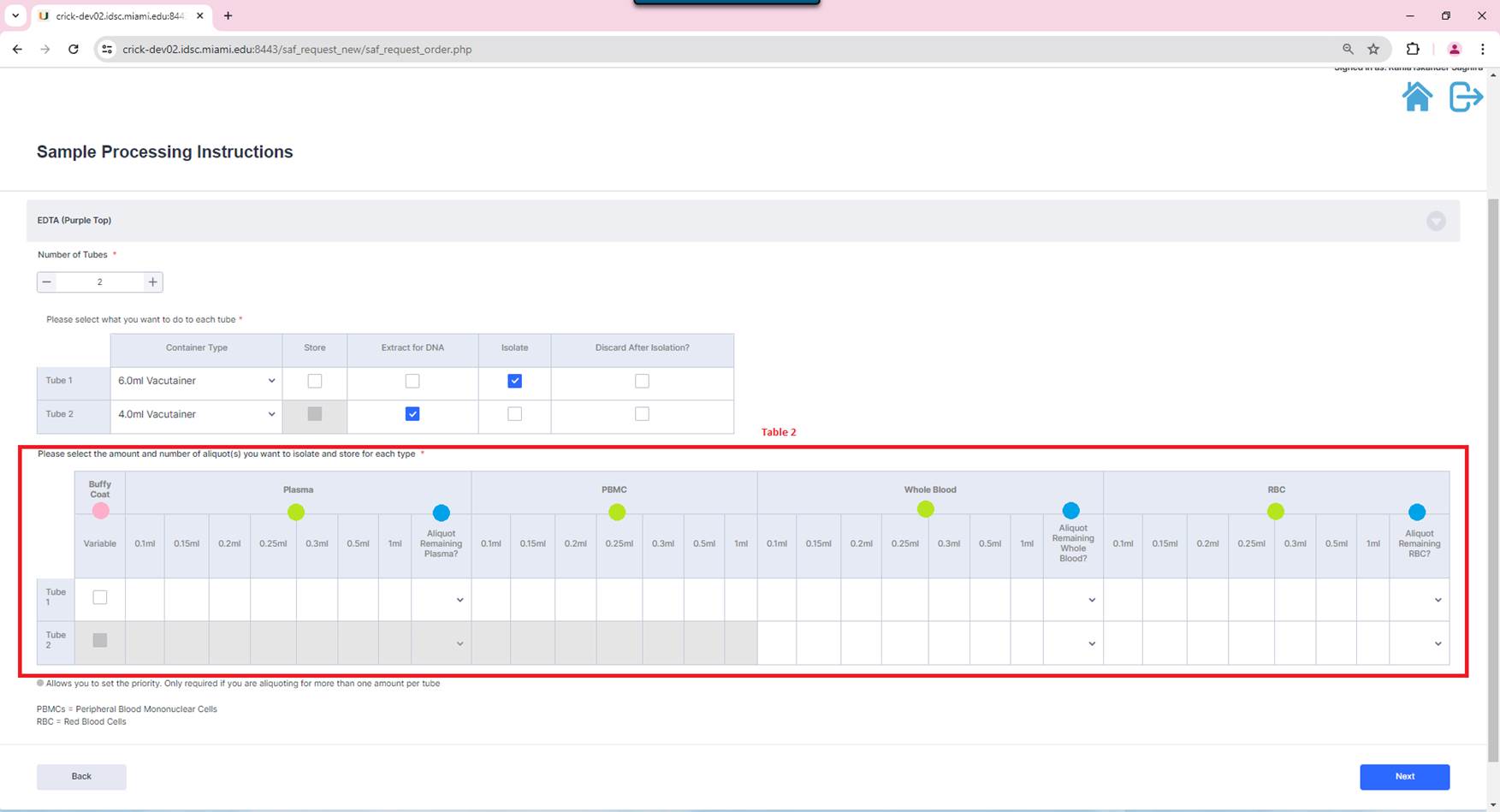Enable Buffy Coat Variable checkbox for Tube 1
Screen dimensions: 1500x812
click(100, 598)
